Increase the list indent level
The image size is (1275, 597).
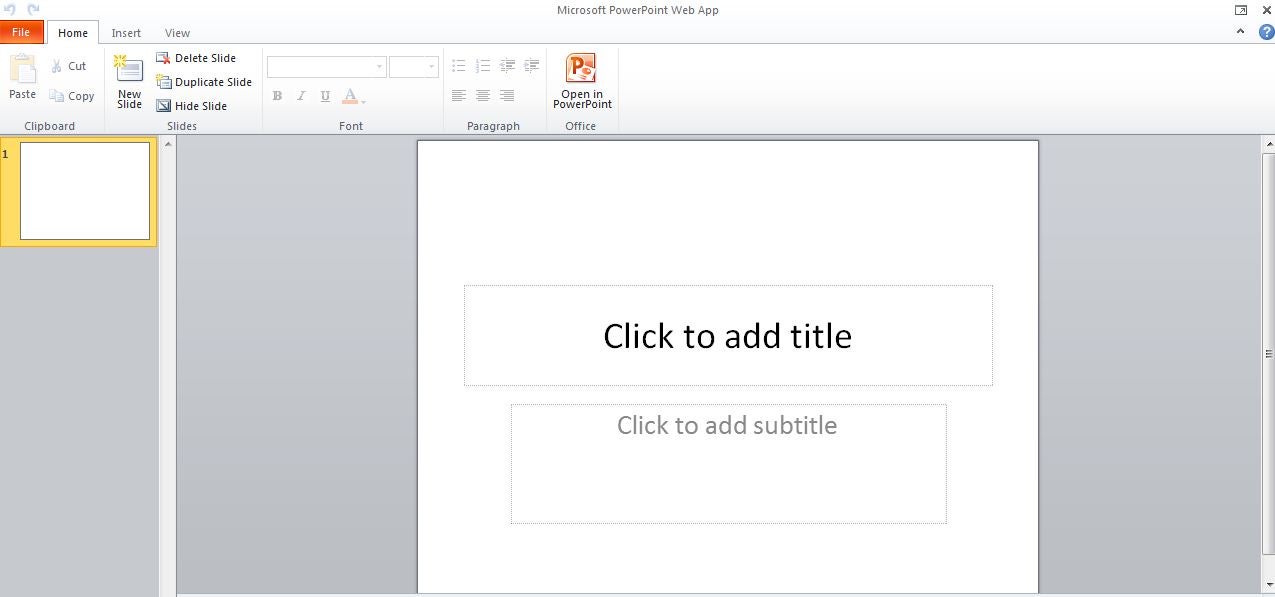532,66
